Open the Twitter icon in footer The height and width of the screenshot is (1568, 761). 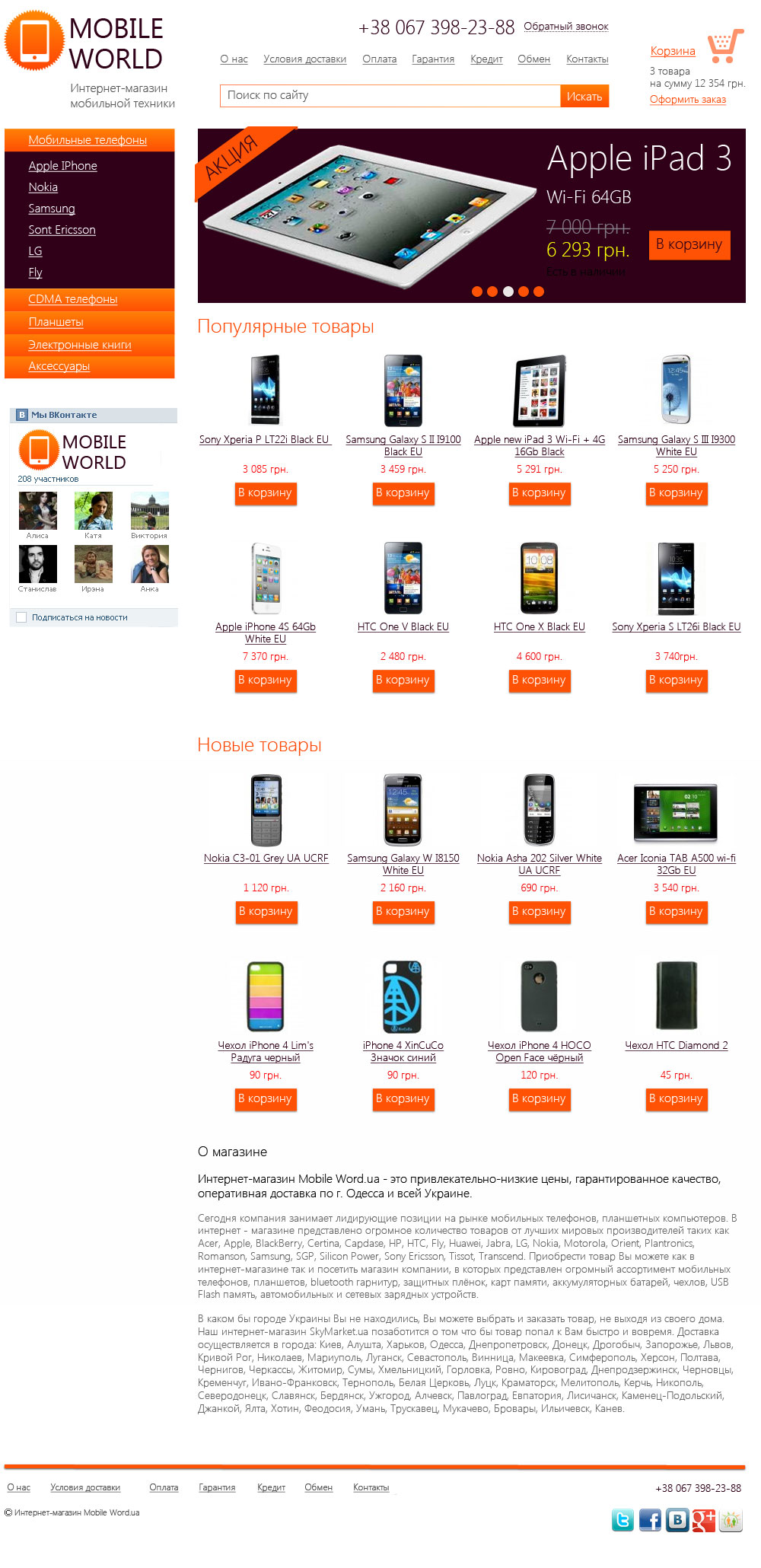click(622, 1520)
